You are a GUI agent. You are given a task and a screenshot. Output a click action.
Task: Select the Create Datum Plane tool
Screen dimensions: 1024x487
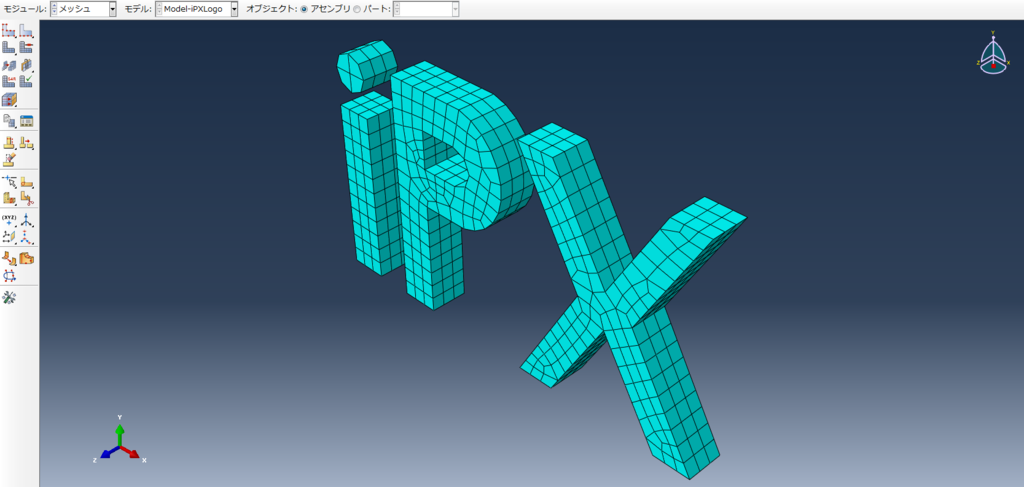8,236
